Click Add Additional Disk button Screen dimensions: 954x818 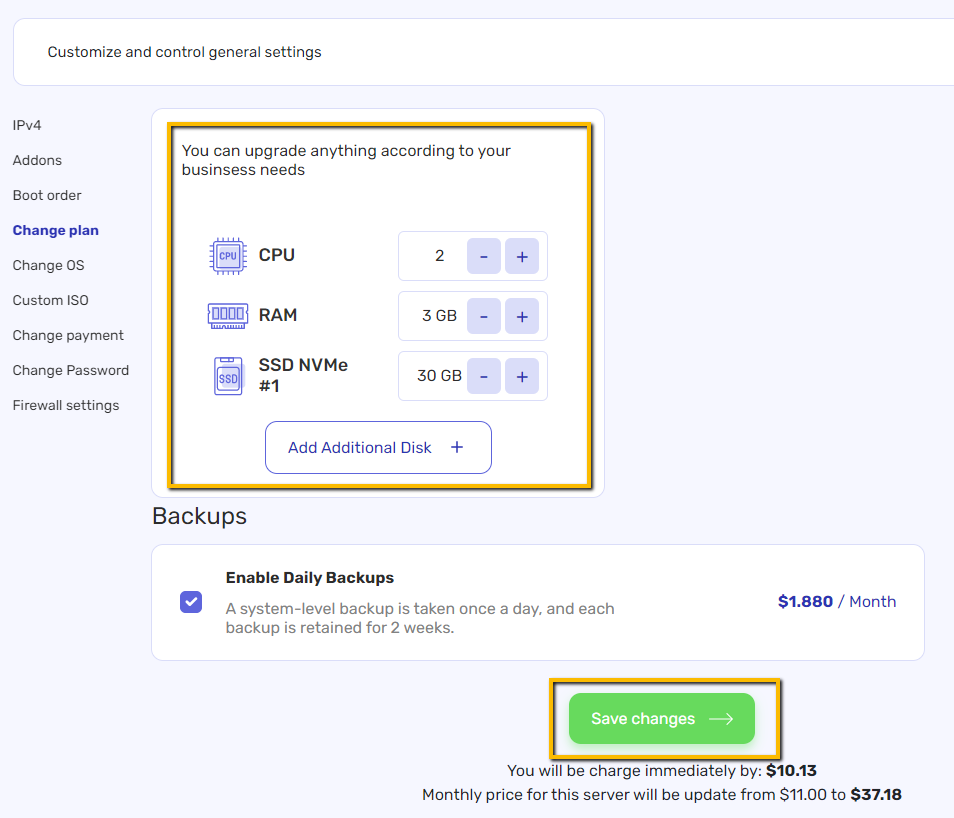tap(378, 447)
